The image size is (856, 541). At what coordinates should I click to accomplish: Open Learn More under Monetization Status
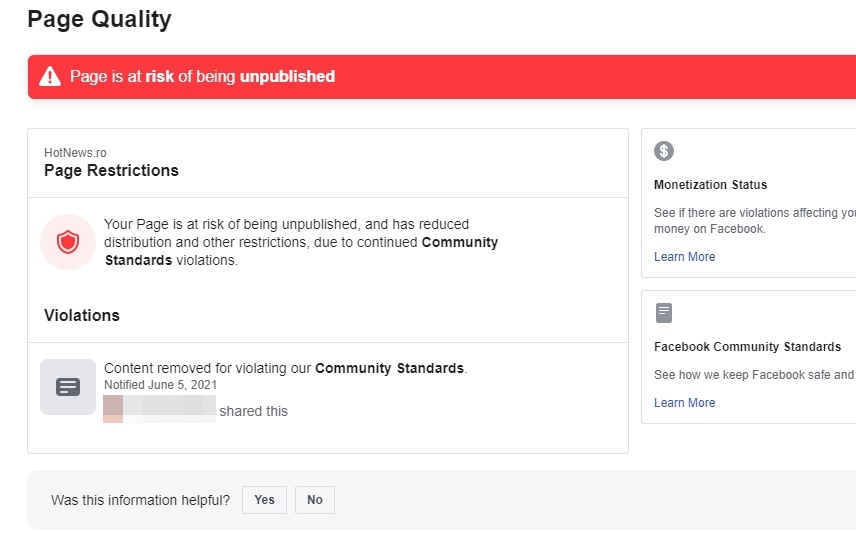[684, 257]
